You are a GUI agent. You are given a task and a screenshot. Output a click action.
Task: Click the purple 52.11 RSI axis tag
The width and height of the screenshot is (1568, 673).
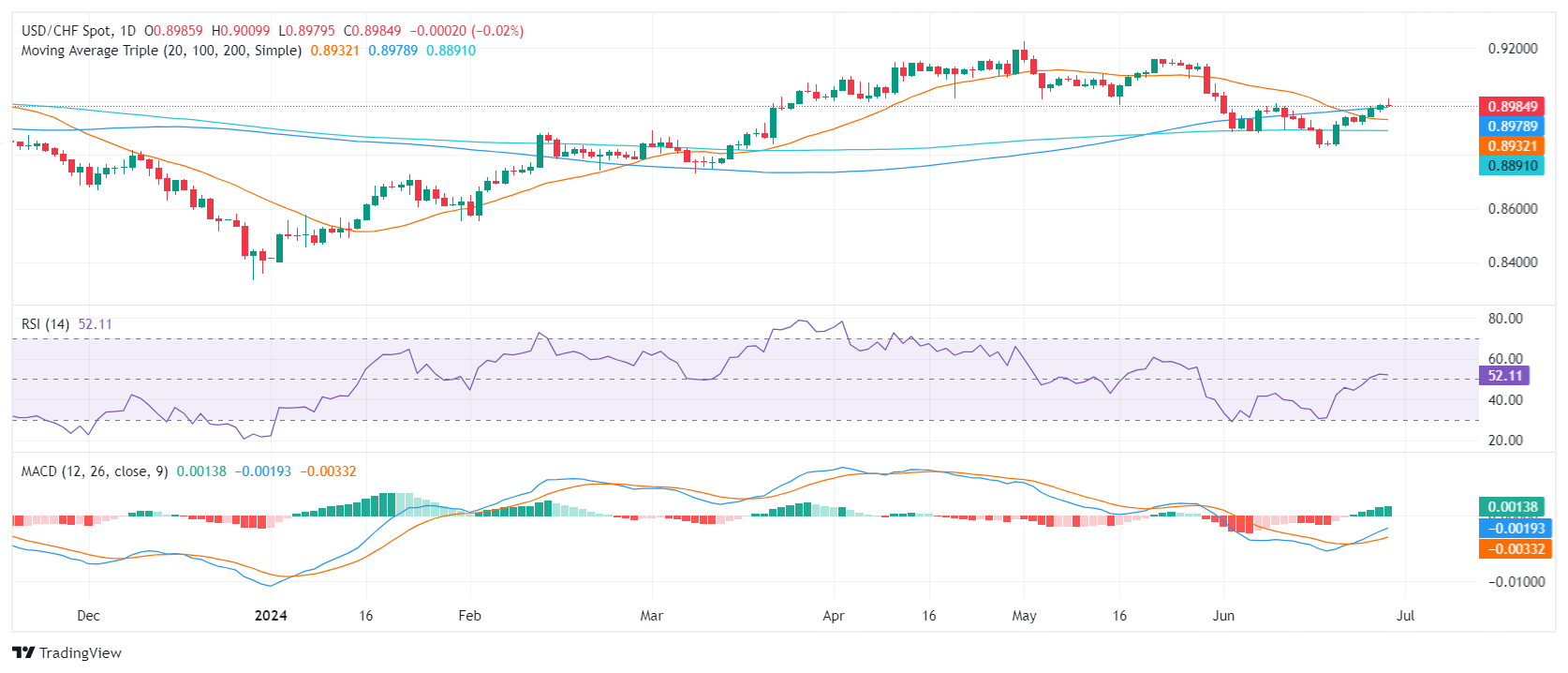click(x=1504, y=376)
